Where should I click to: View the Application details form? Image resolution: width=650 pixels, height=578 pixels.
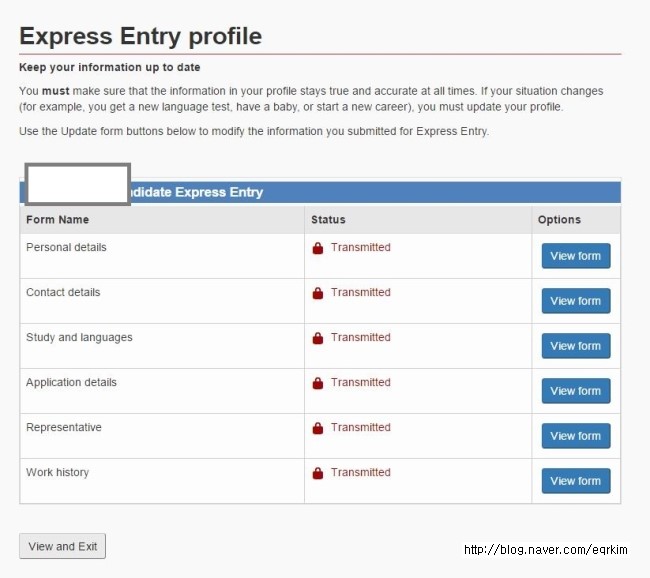pos(576,391)
